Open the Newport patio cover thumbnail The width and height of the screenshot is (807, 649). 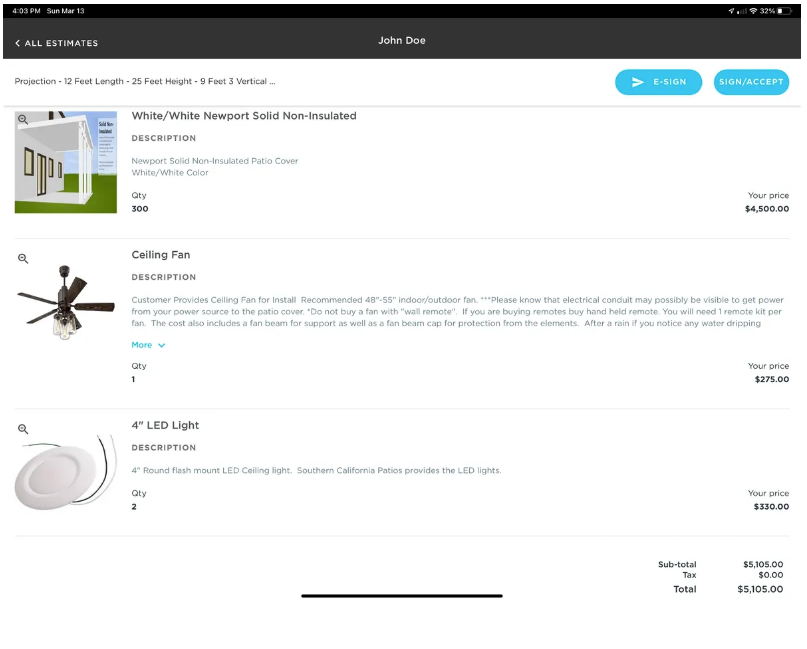(x=66, y=162)
